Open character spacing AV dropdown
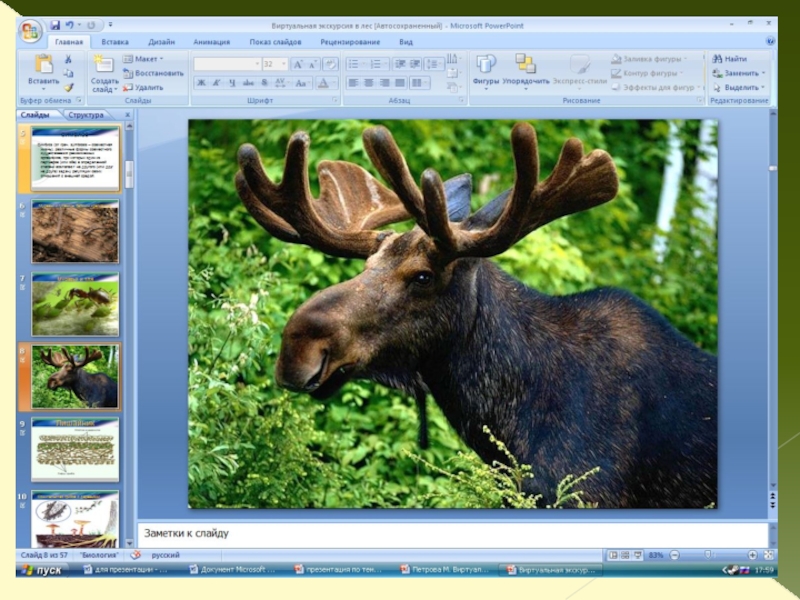Viewport: 800px width, 600px height. [281, 83]
